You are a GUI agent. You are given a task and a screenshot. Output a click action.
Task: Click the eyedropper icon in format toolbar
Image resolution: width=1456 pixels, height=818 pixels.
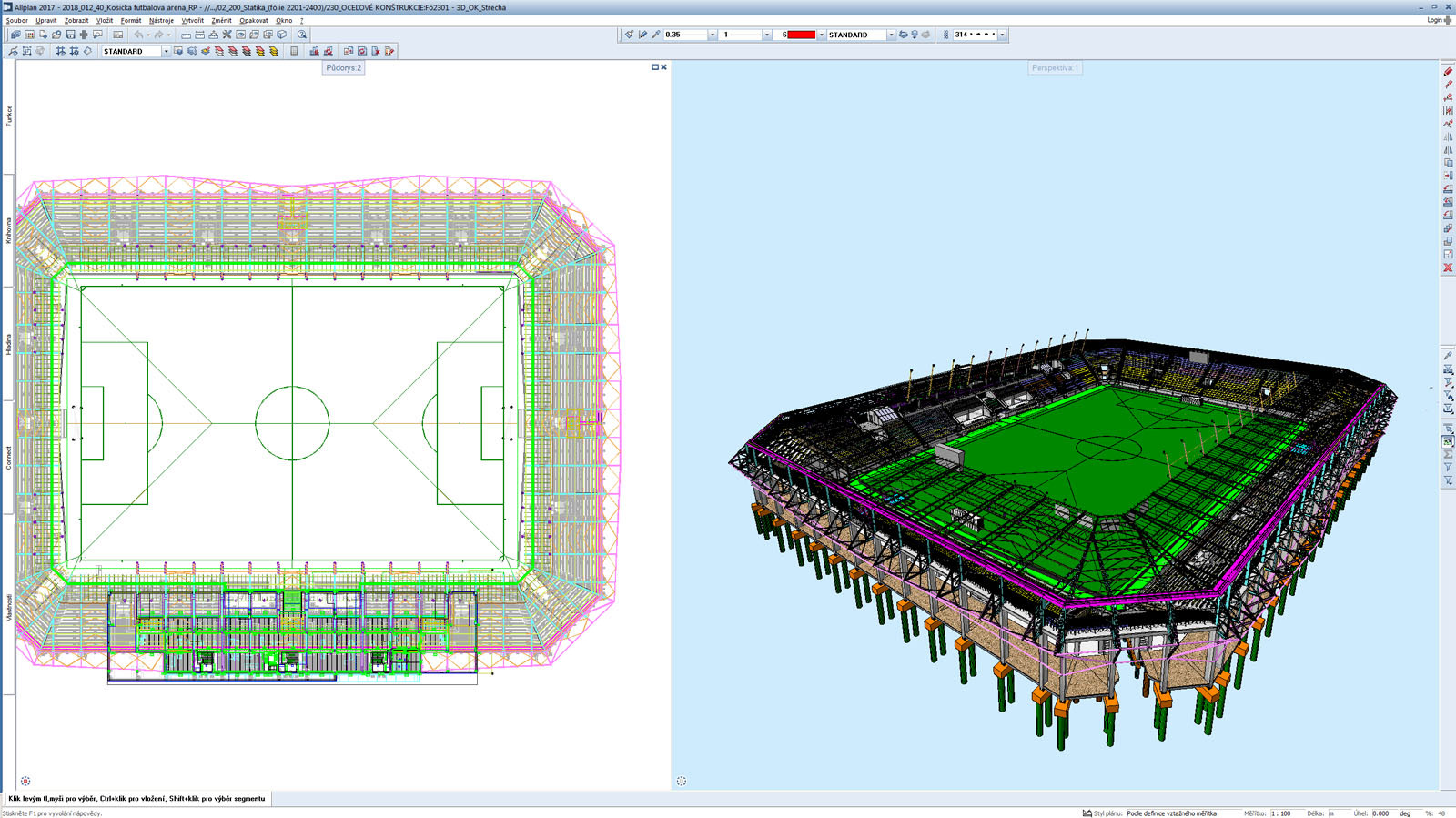656,35
